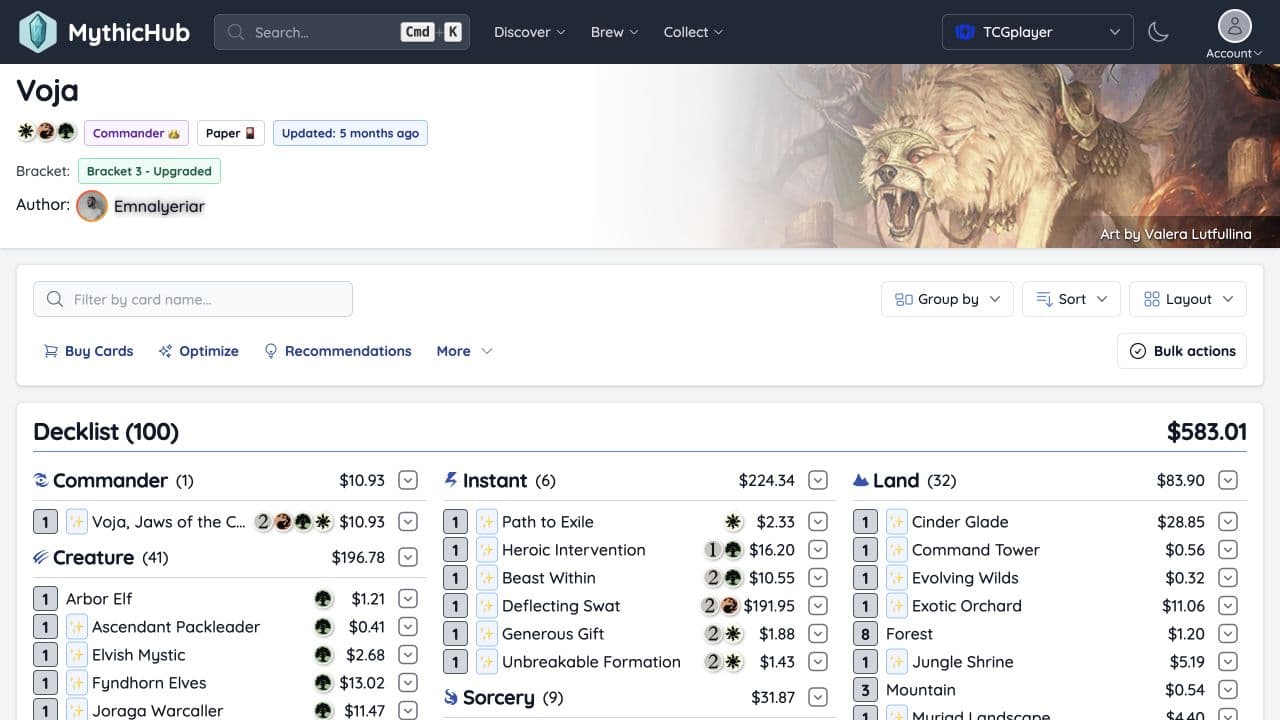This screenshot has height=720, width=1280.
Task: Click Buy Cards
Action: tap(88, 351)
